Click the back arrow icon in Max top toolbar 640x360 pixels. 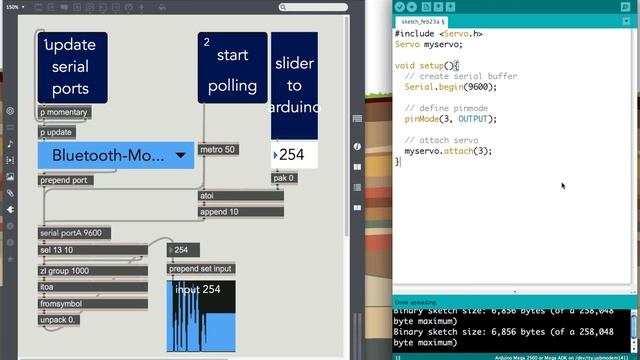pyautogui.click(x=162, y=7)
